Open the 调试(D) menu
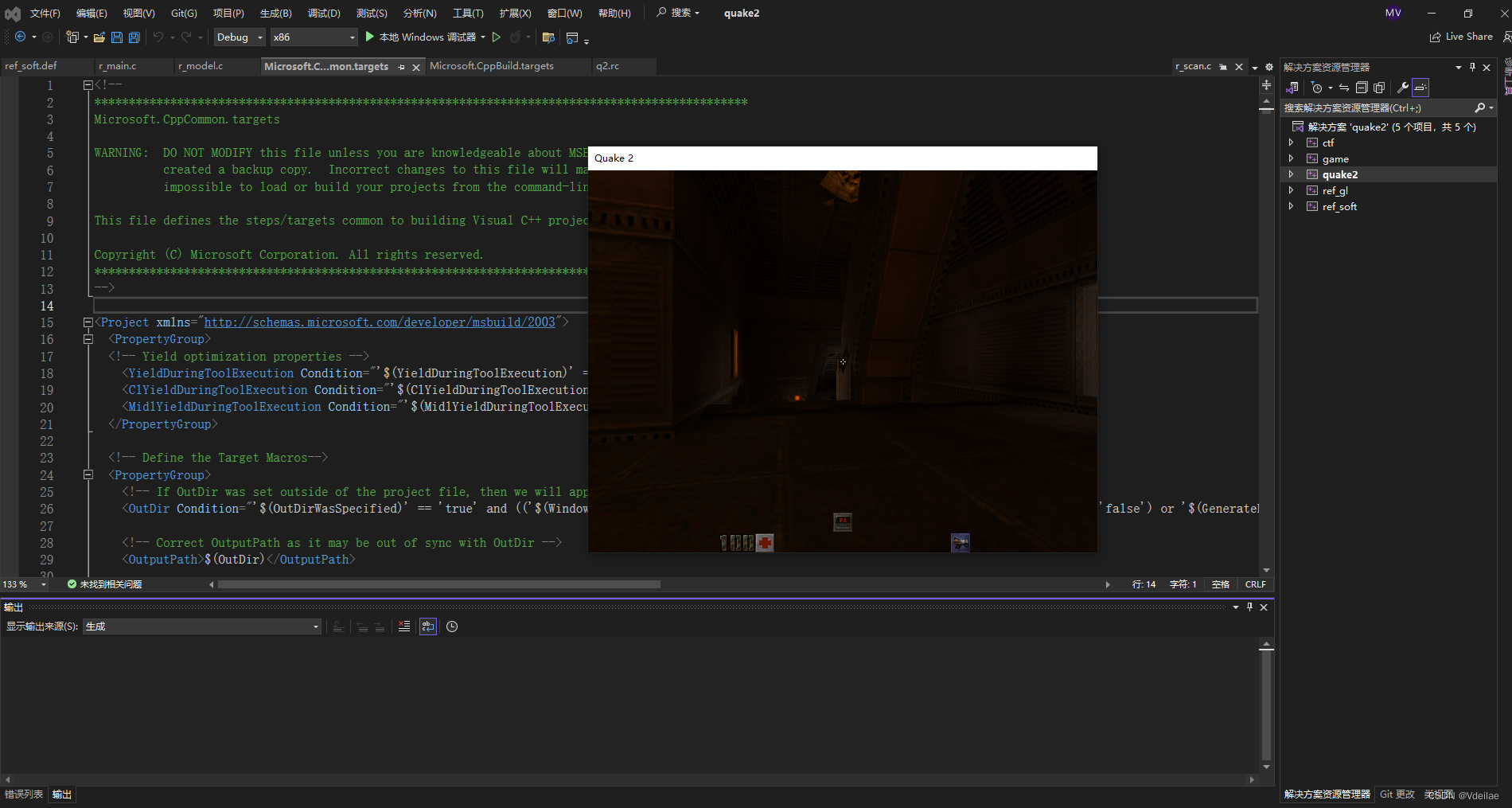 coord(322,13)
